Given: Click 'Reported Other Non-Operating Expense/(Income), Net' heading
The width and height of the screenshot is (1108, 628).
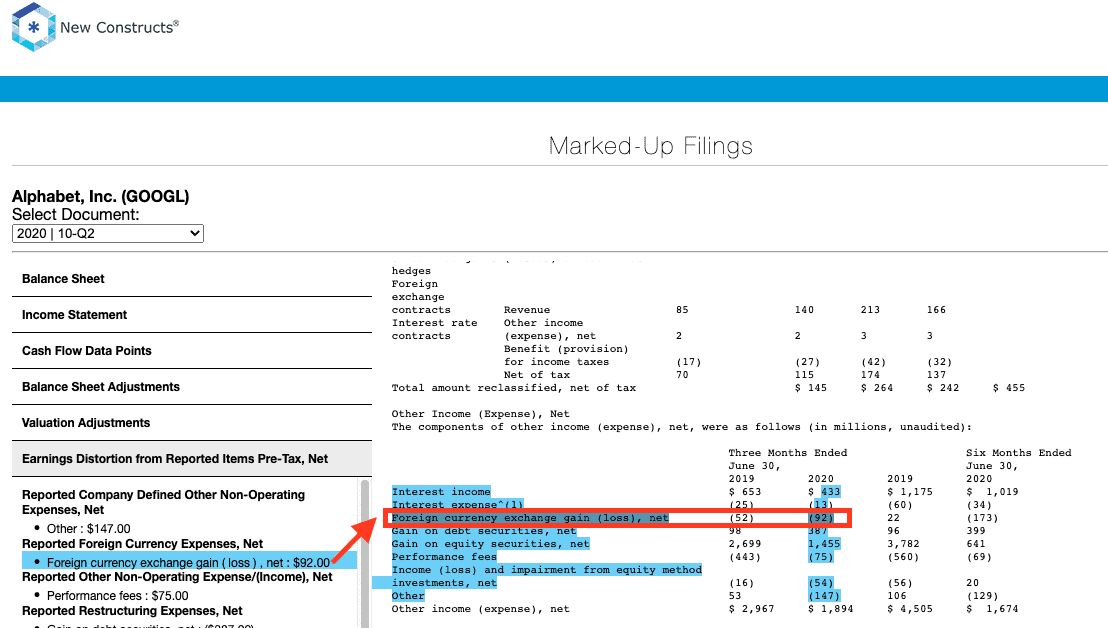Looking at the screenshot, I should [177, 577].
